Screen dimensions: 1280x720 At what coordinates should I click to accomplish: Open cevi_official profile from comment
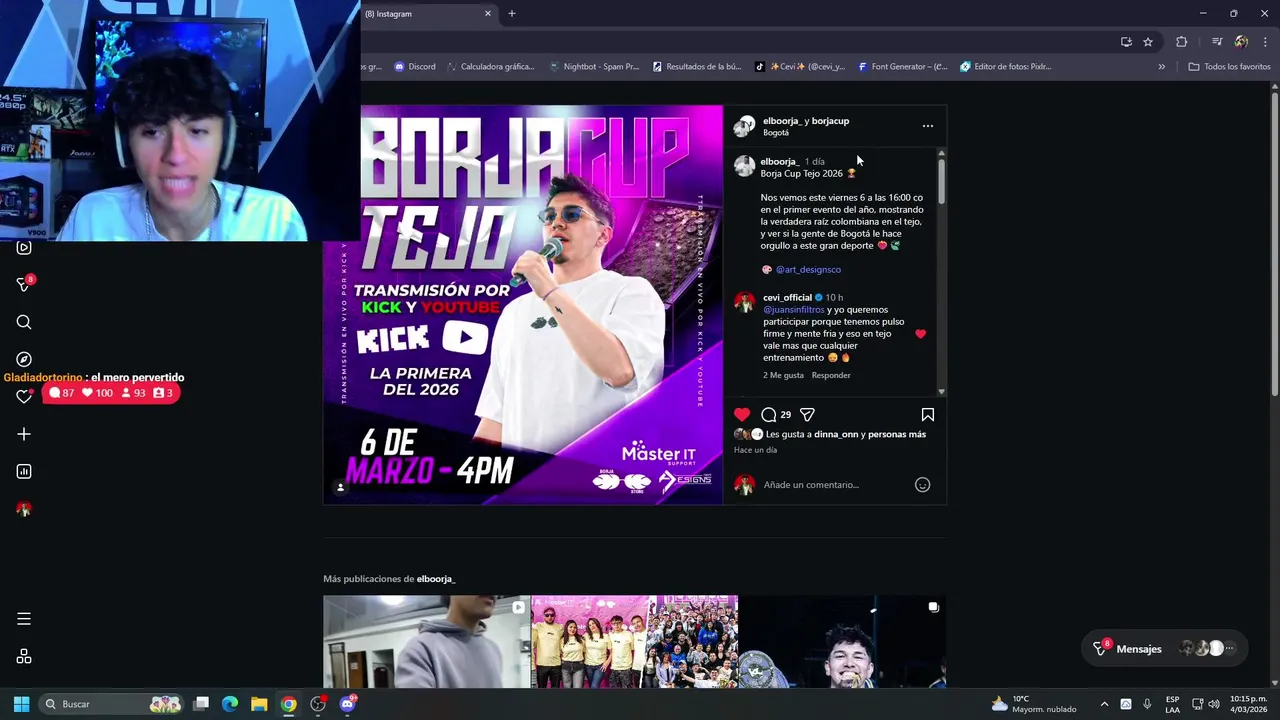[787, 297]
